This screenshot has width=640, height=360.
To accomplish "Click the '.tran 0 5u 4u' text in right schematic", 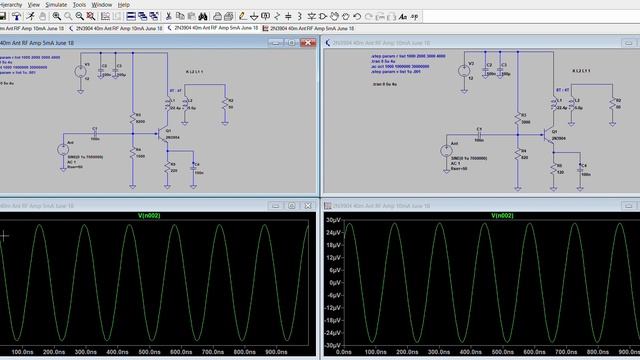I will 384,84.
